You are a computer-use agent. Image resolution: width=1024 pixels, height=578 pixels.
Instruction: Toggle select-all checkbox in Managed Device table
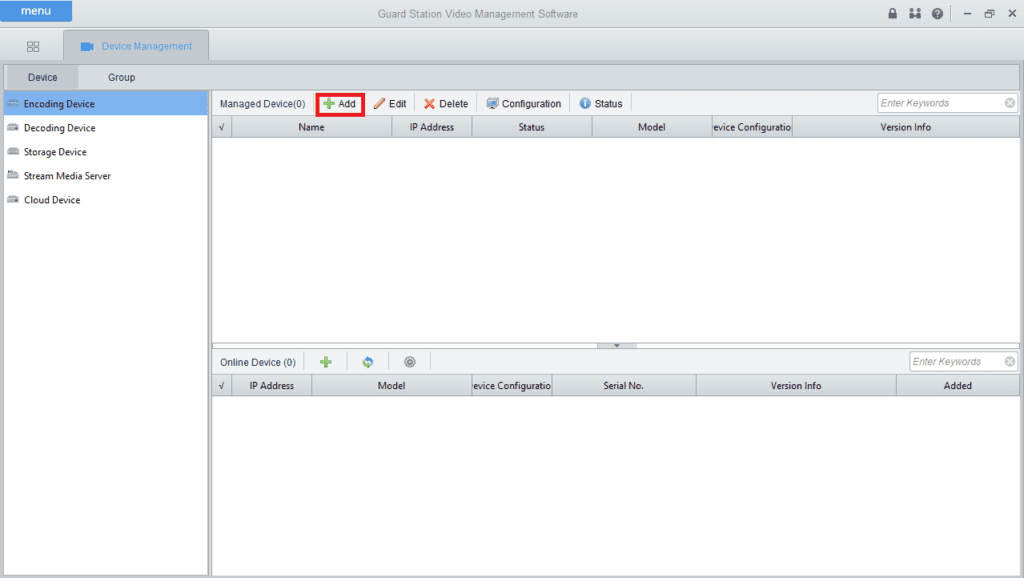[x=221, y=128]
